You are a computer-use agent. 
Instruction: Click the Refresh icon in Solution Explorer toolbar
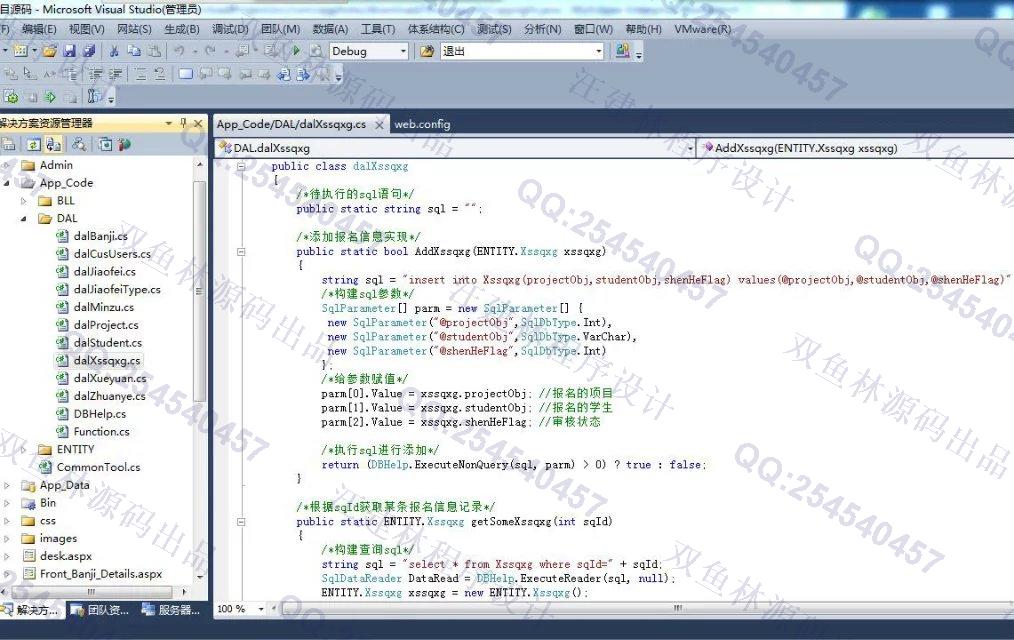point(34,144)
